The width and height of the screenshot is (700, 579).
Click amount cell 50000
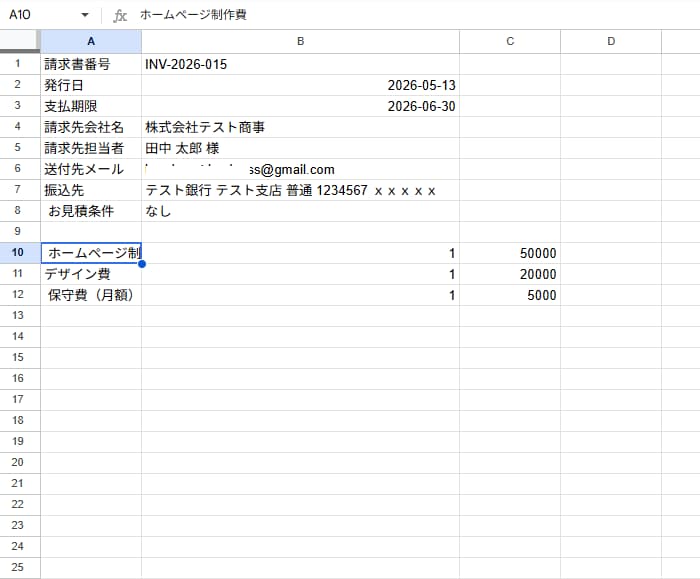point(510,253)
